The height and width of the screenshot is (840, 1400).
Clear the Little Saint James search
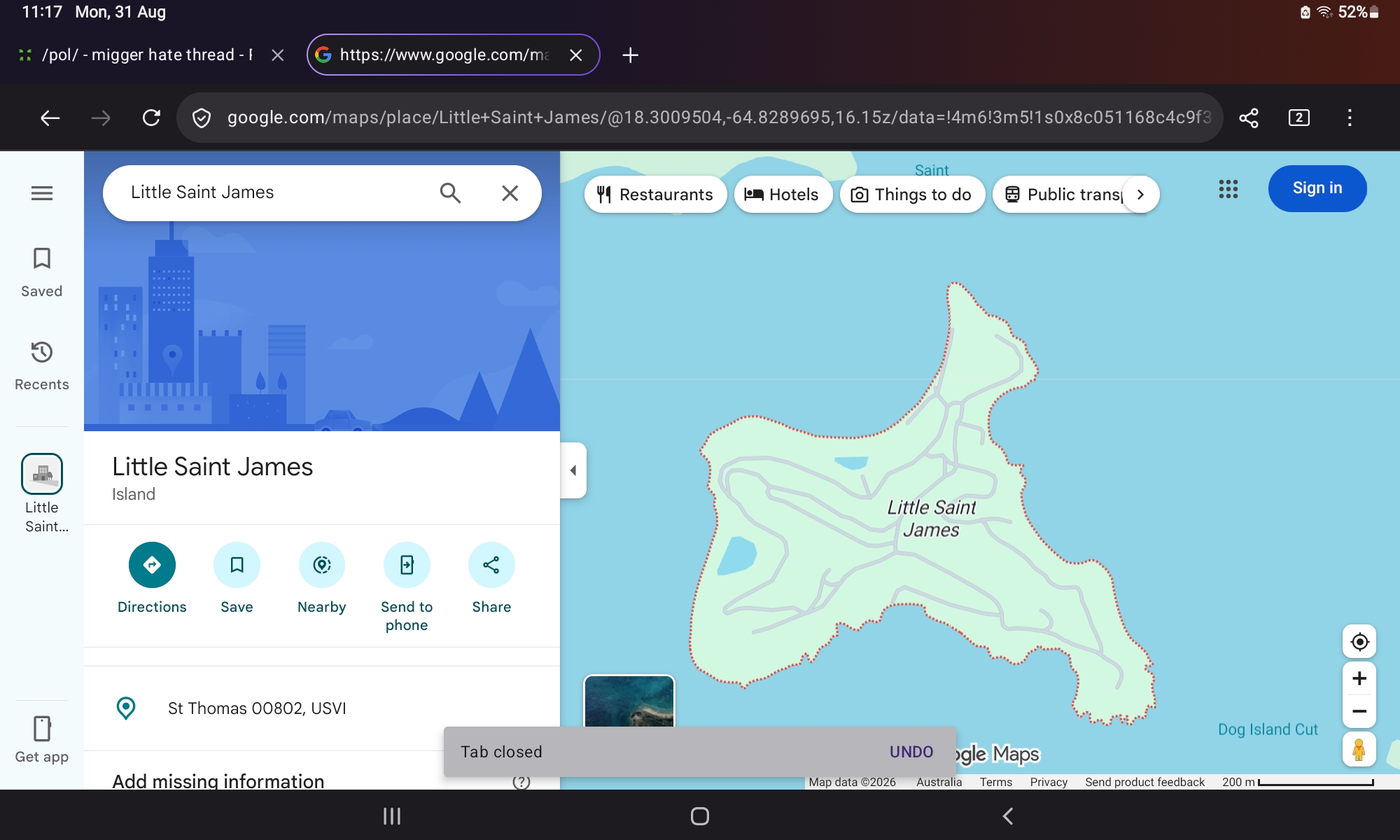coord(510,193)
